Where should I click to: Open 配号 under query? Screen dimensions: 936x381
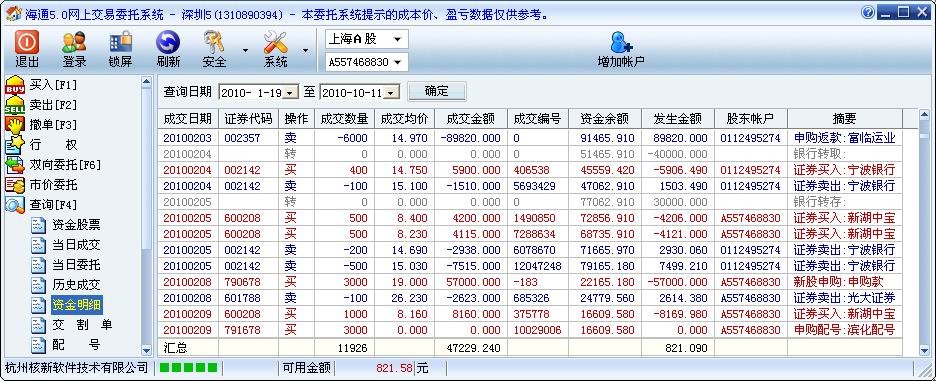click(x=67, y=345)
